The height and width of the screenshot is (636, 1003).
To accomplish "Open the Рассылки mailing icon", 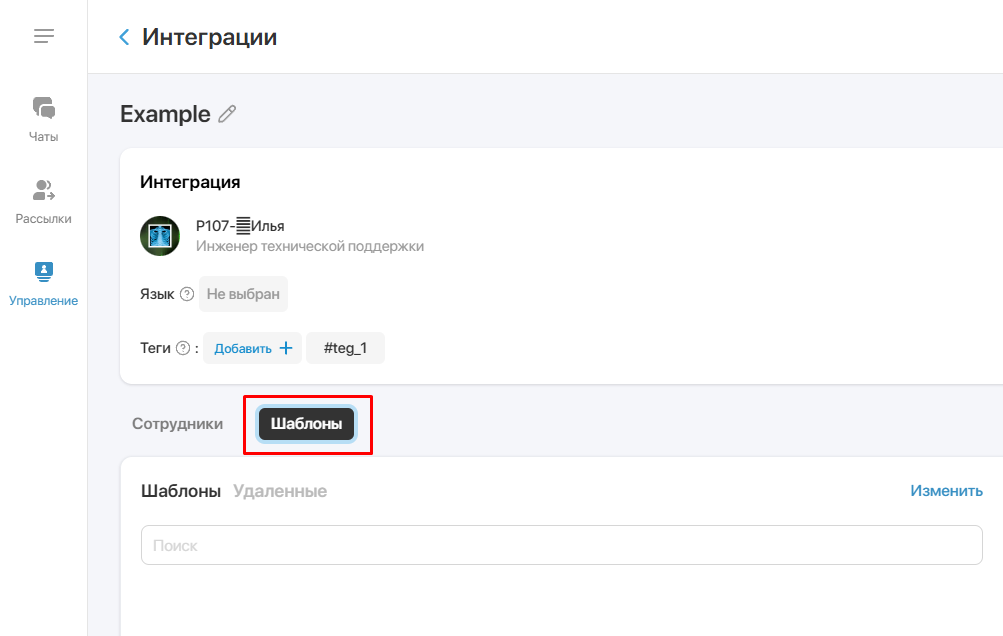I will [x=43, y=190].
